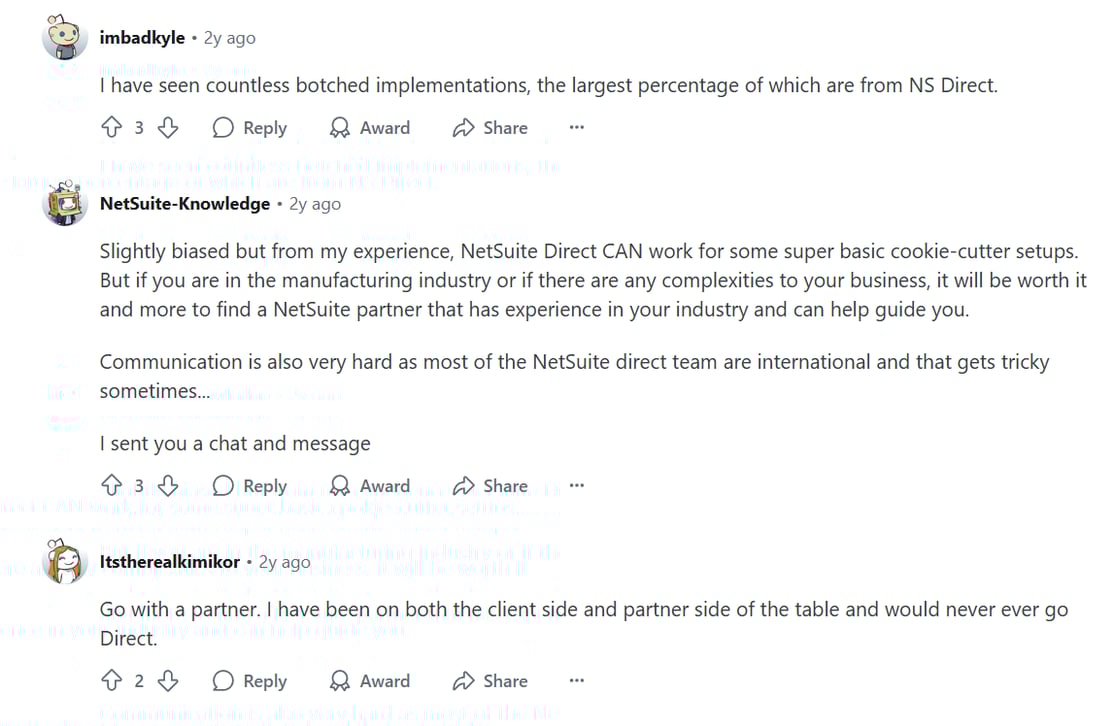
Task: Reply to imbadkyle's comment
Action: (x=249, y=127)
